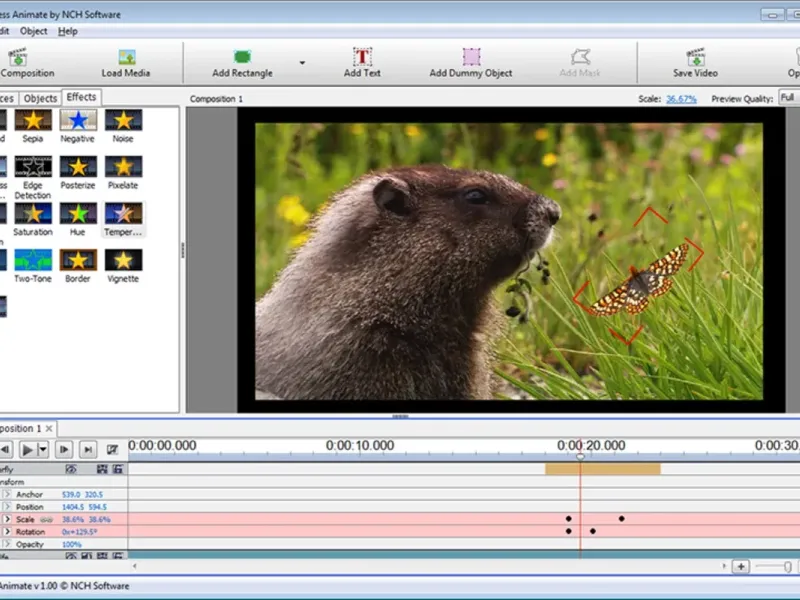Expand the Position property row
Viewport: 800px width, 600px height.
pos(7,507)
